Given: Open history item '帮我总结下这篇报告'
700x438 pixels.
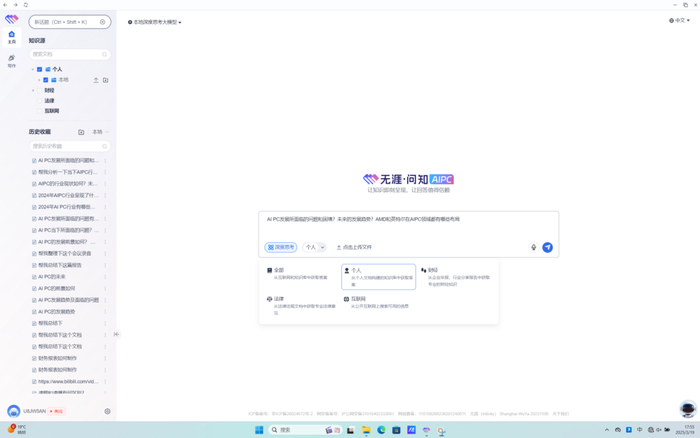Looking at the screenshot, I should [x=59, y=265].
